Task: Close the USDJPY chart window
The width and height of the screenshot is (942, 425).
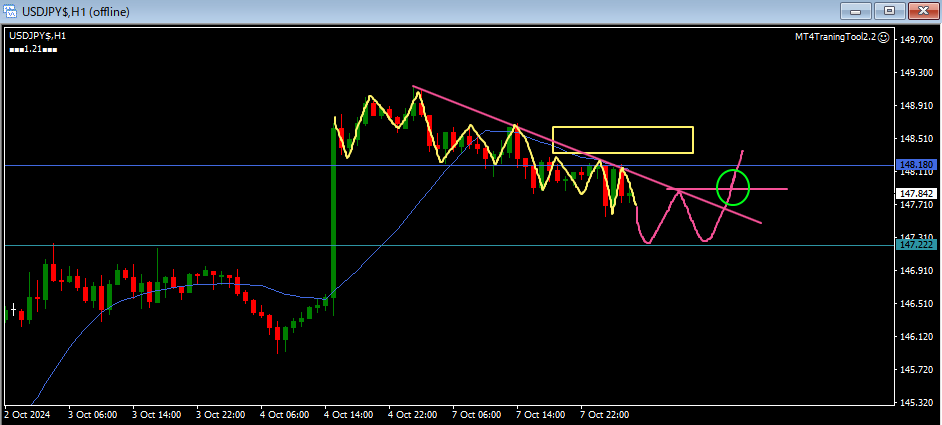Action: point(919,11)
